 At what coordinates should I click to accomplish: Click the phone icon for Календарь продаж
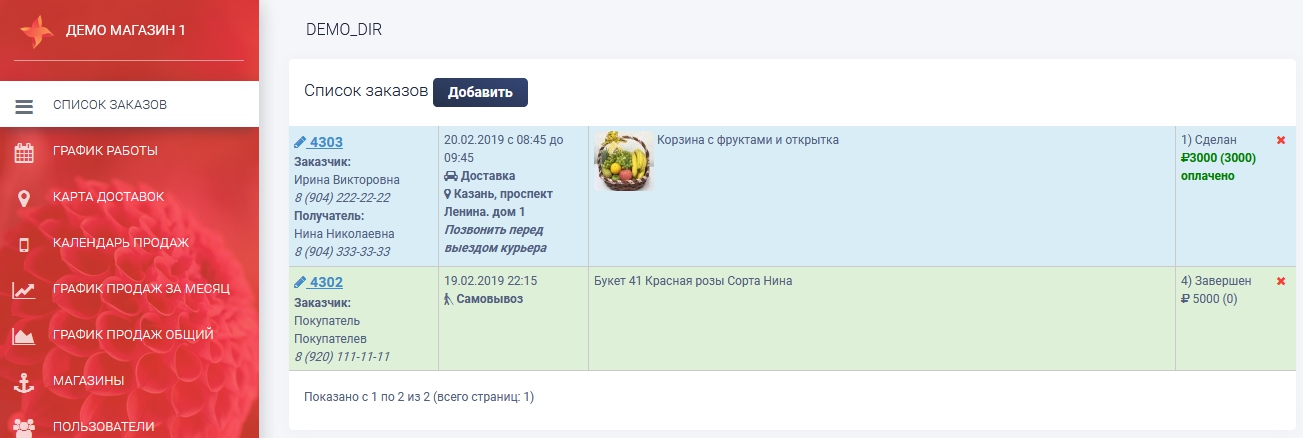tap(24, 243)
